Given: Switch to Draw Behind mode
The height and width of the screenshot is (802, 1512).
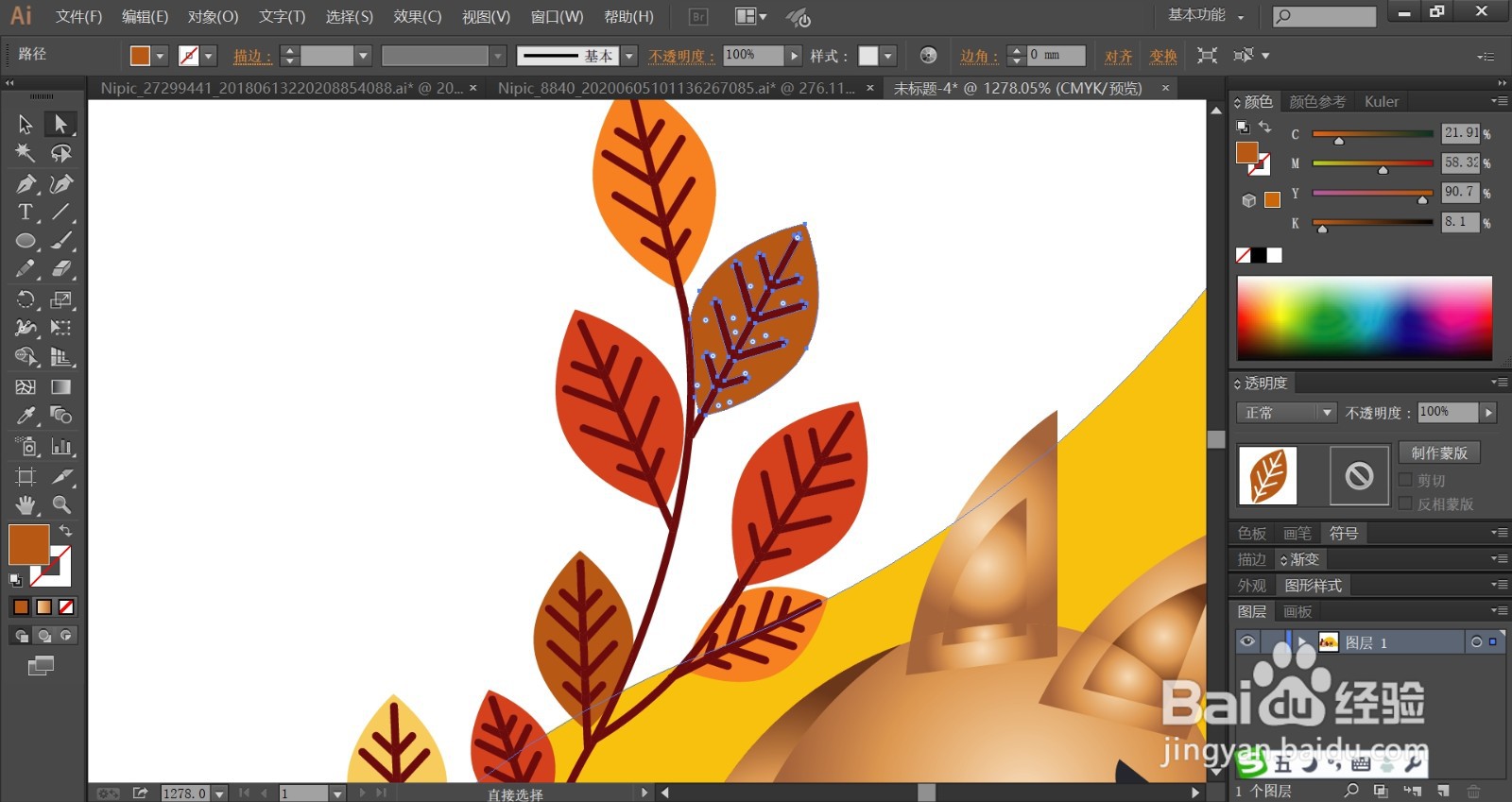Looking at the screenshot, I should pyautogui.click(x=44, y=636).
